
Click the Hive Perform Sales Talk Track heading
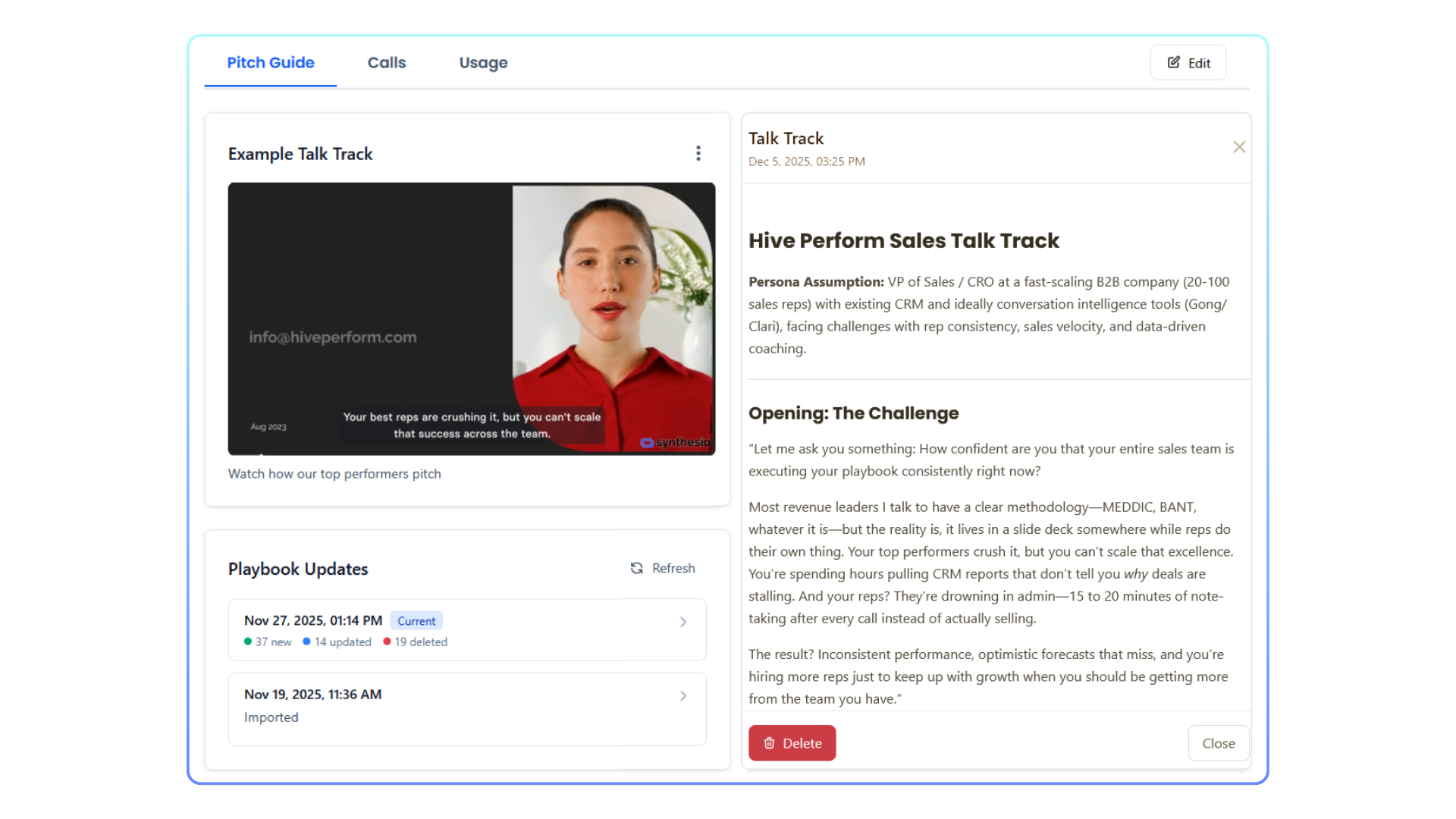903,240
